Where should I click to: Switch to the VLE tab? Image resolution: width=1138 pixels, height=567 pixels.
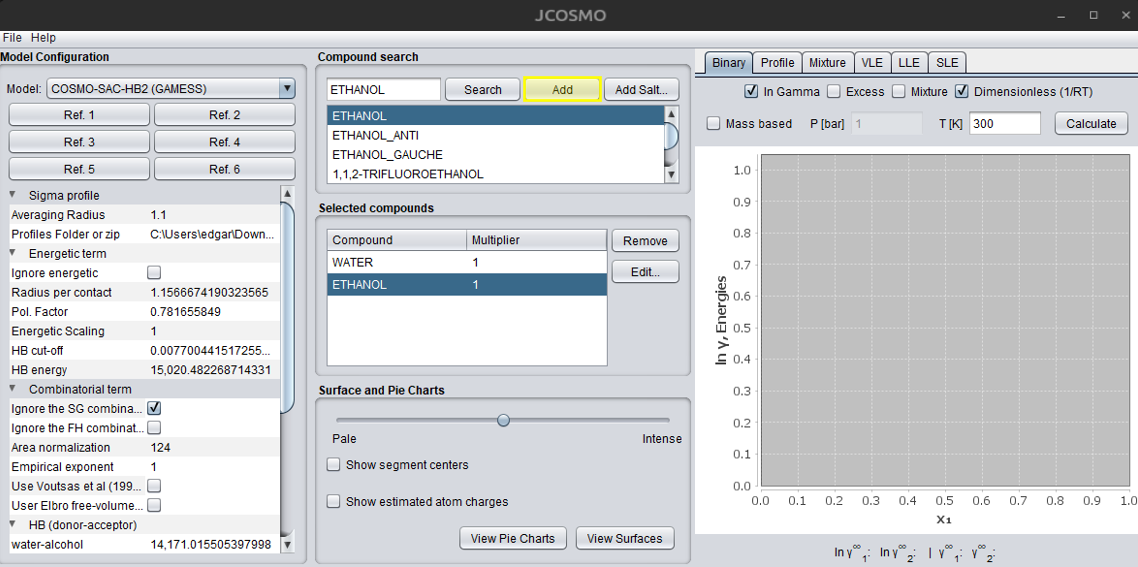tap(872, 62)
